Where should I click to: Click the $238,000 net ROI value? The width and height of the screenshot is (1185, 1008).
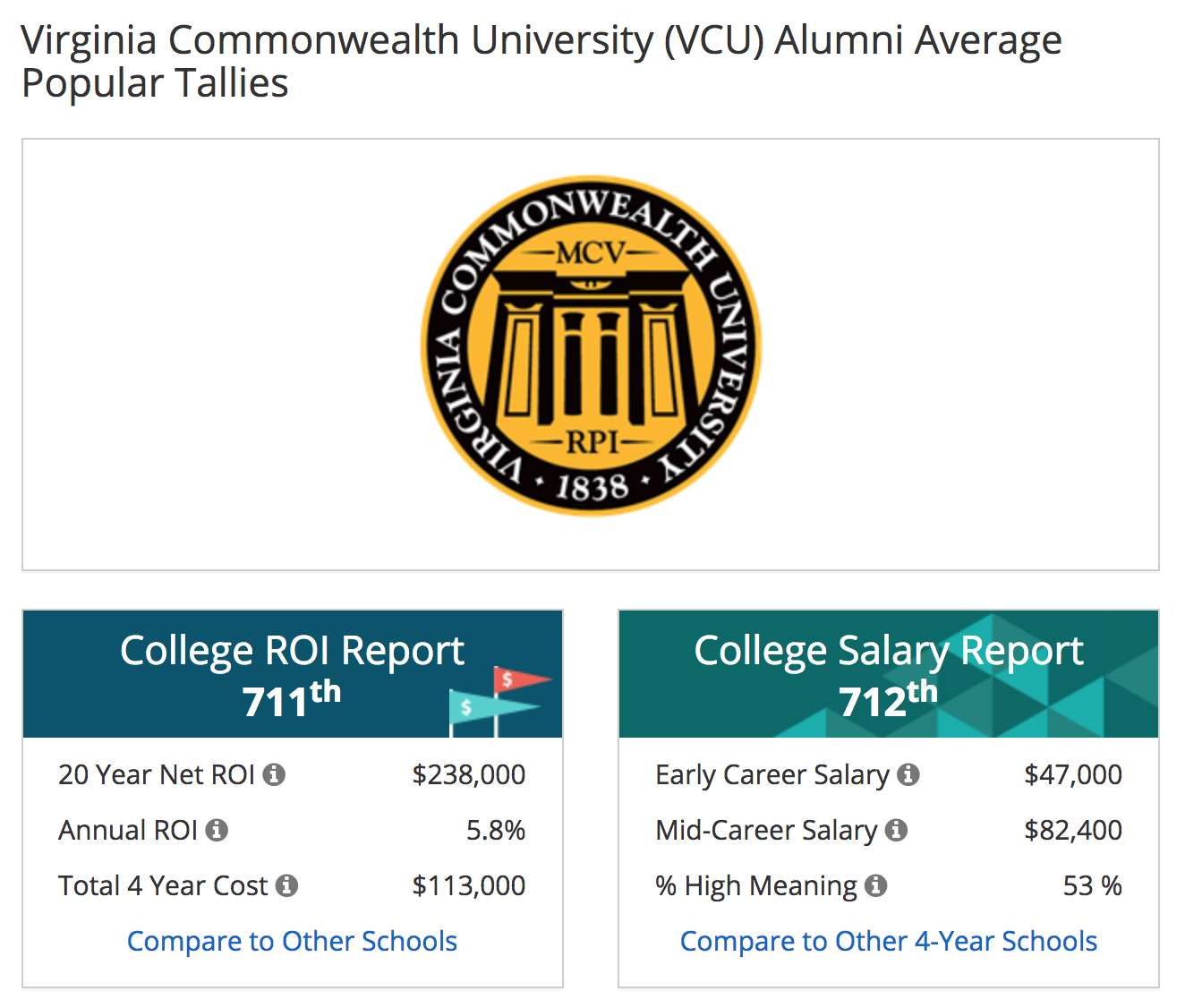(468, 774)
